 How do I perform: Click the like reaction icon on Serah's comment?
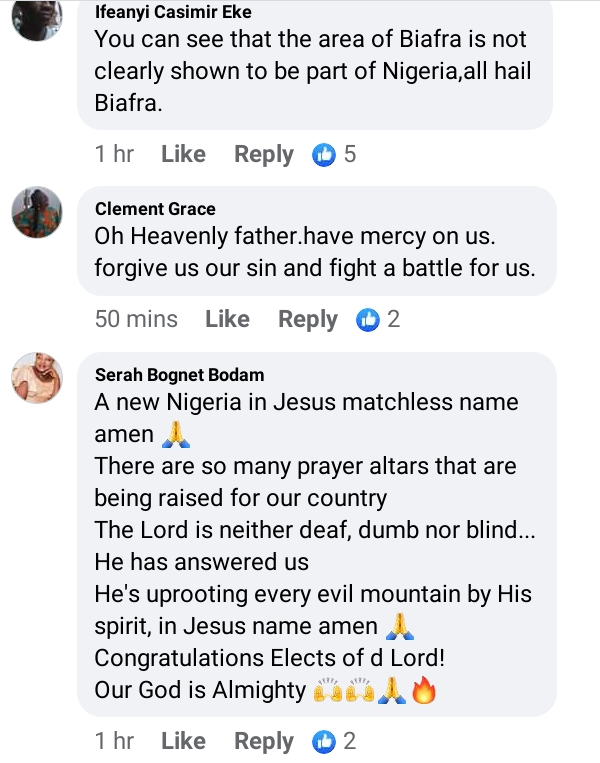tap(324, 742)
